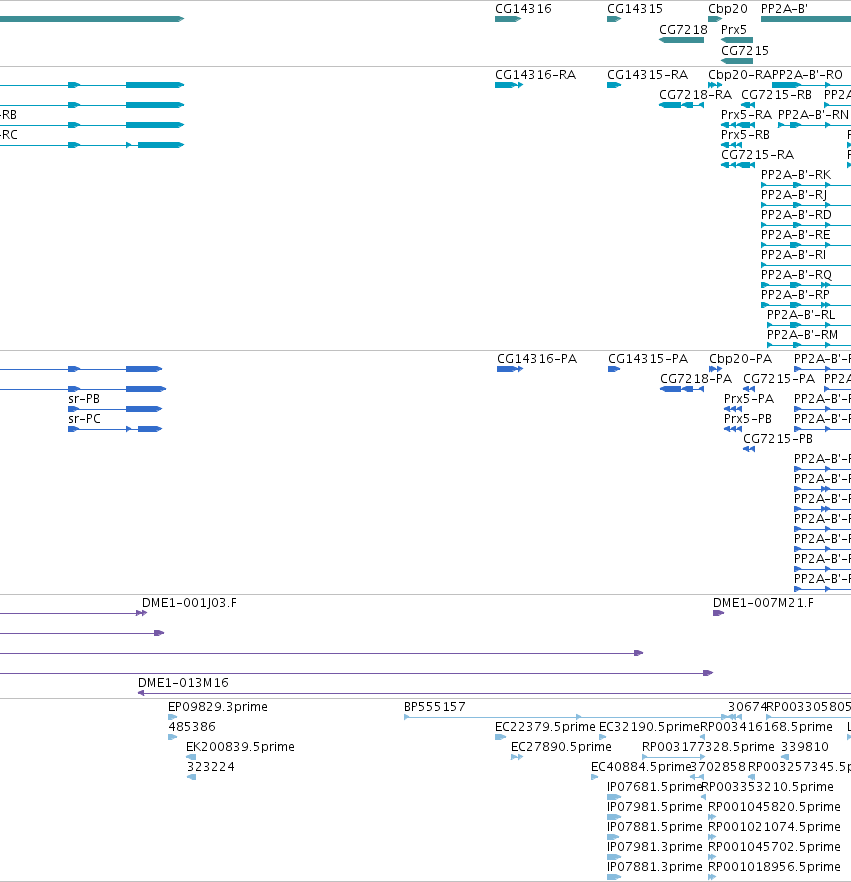This screenshot has height=882, width=851.
Task: Select the CG7215-RA transcript
Action: pos(738,165)
